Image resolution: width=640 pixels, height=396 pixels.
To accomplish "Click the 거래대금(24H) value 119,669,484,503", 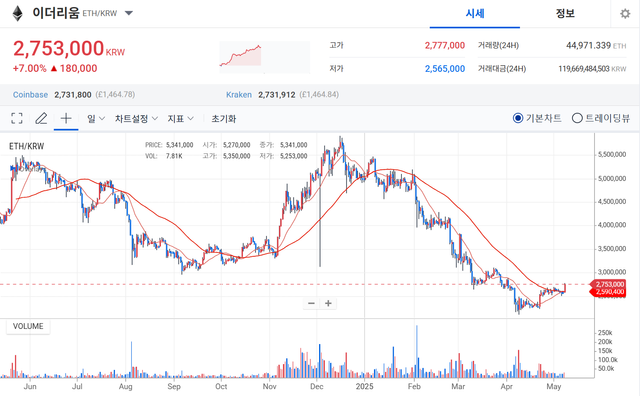I will 584,69.
